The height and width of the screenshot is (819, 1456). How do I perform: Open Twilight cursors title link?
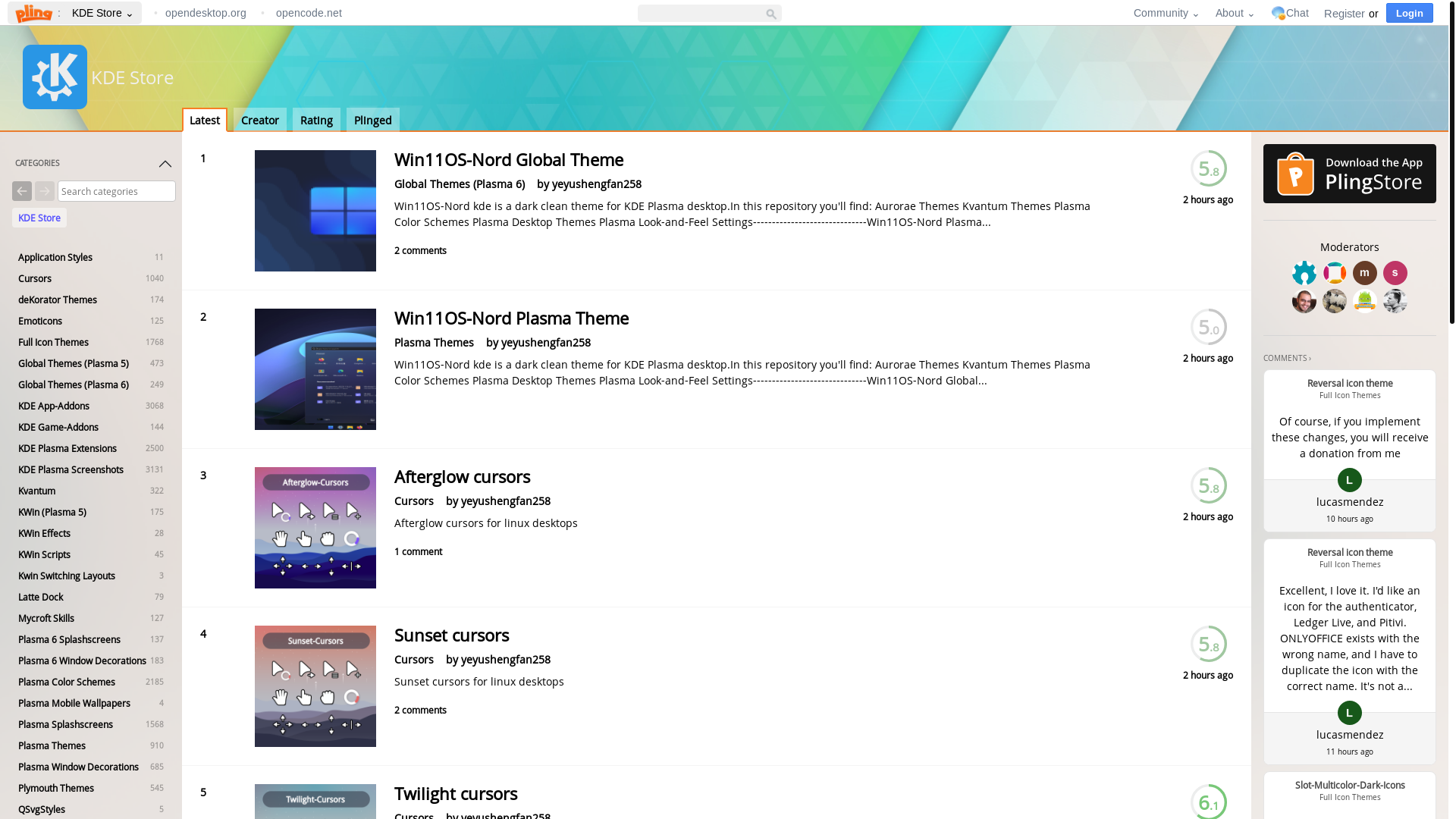[456, 794]
